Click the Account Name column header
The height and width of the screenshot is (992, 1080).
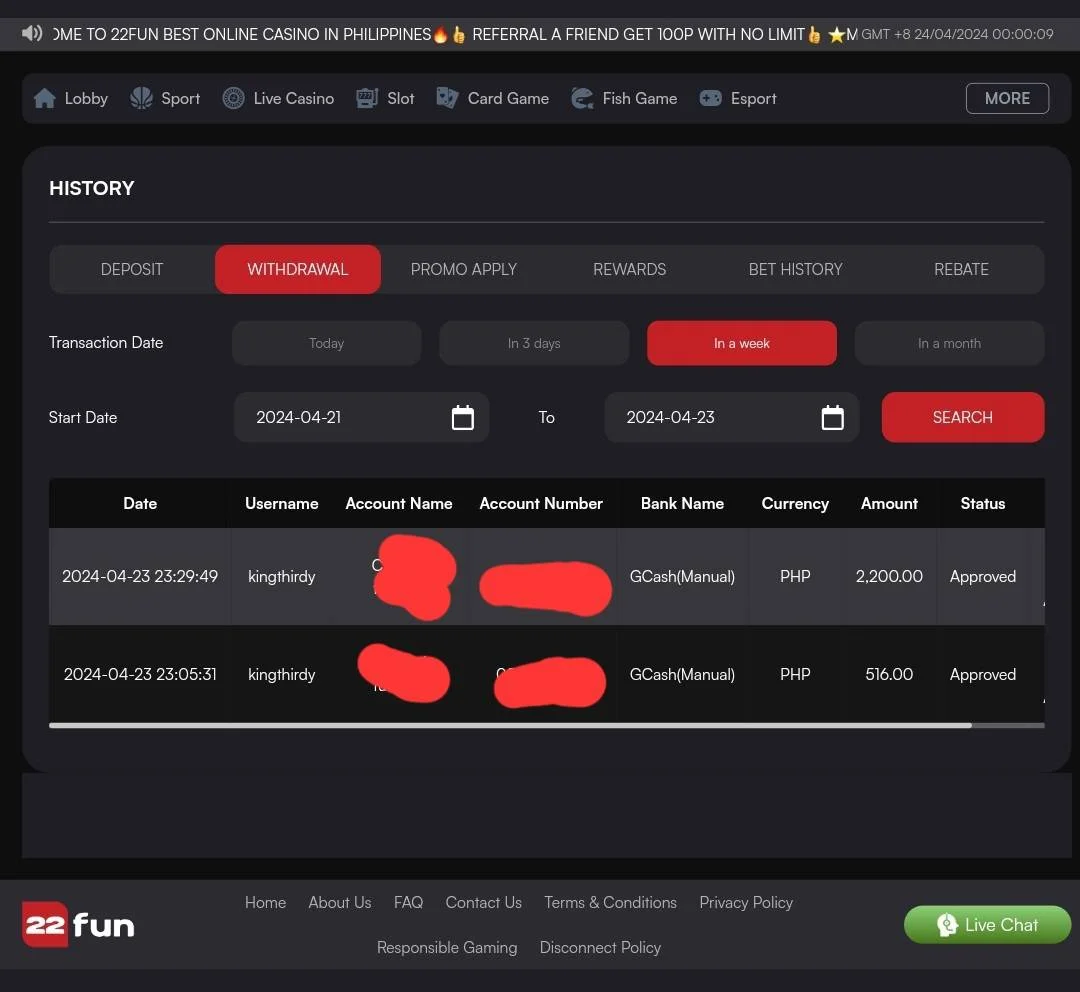point(399,504)
